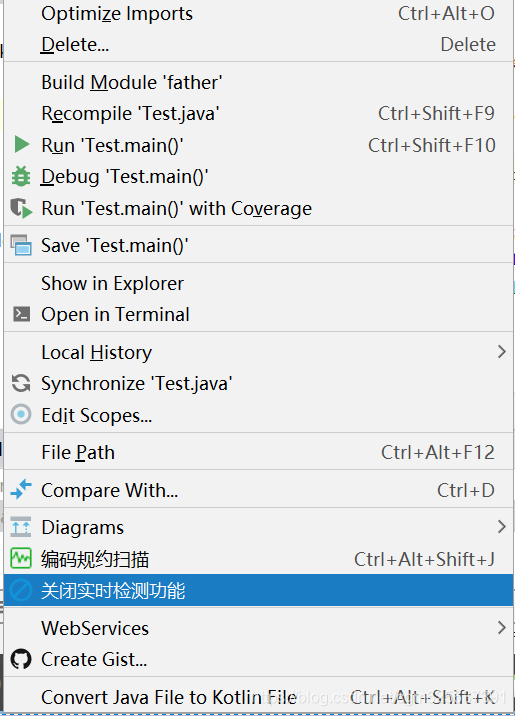
Task: Click the Open in Terminal icon
Action: click(21, 314)
